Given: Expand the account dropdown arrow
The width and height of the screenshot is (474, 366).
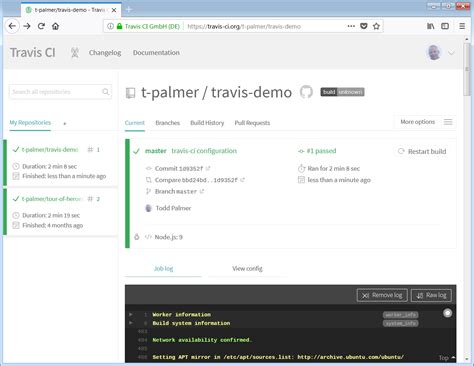Looking at the screenshot, I should [x=451, y=53].
